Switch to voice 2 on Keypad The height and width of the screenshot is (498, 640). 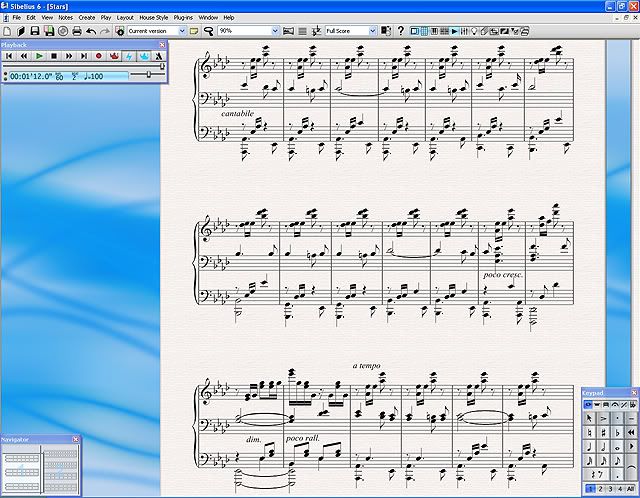point(600,489)
